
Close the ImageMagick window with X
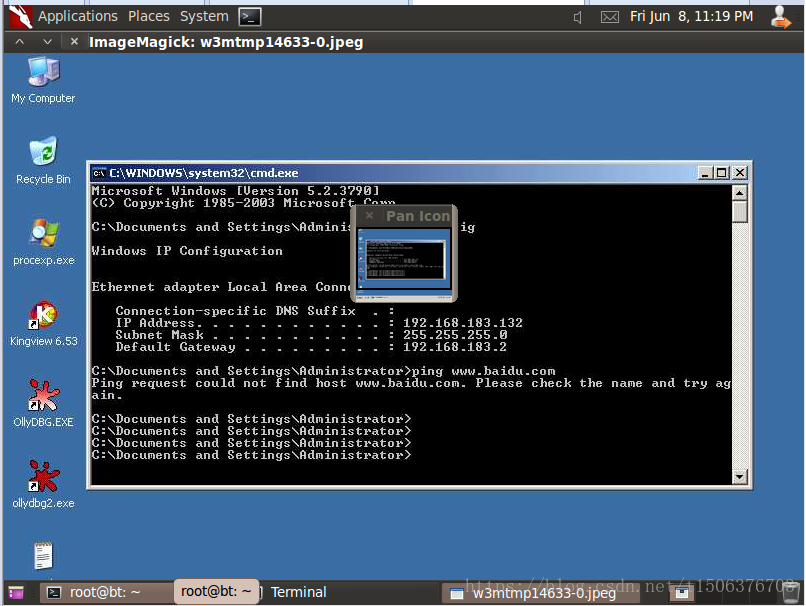pos(74,41)
